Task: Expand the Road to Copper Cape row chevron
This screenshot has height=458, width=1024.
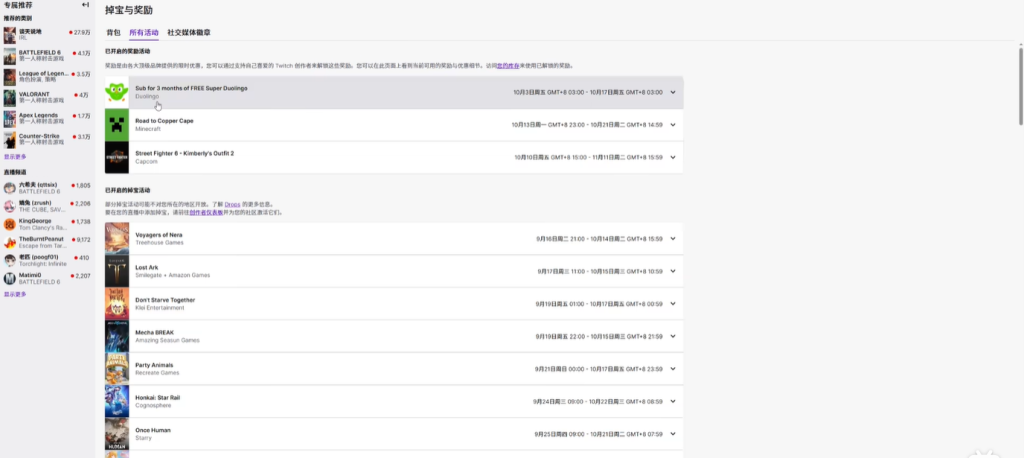Action: 673,125
